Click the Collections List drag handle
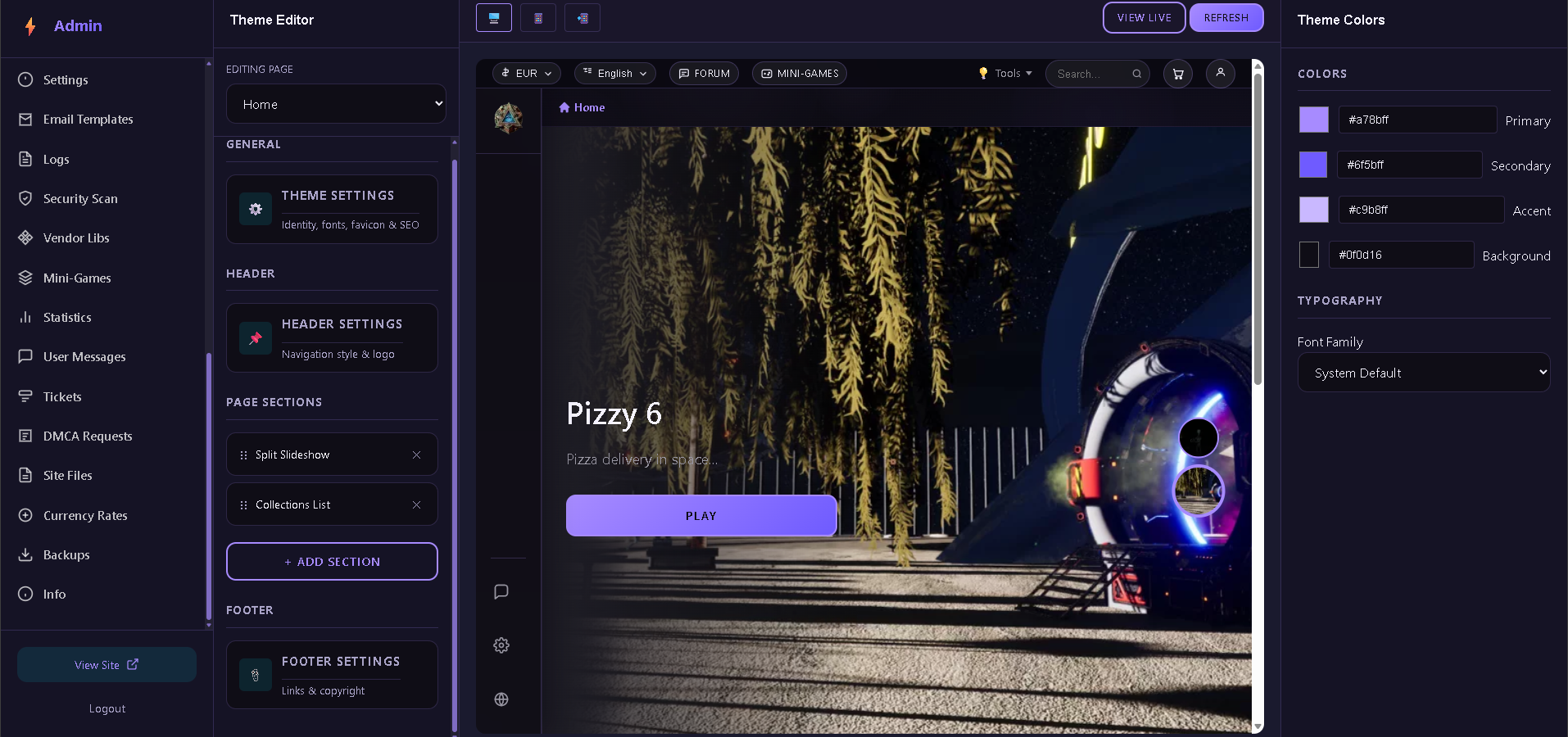Screen dimensions: 1568x737 point(243,504)
